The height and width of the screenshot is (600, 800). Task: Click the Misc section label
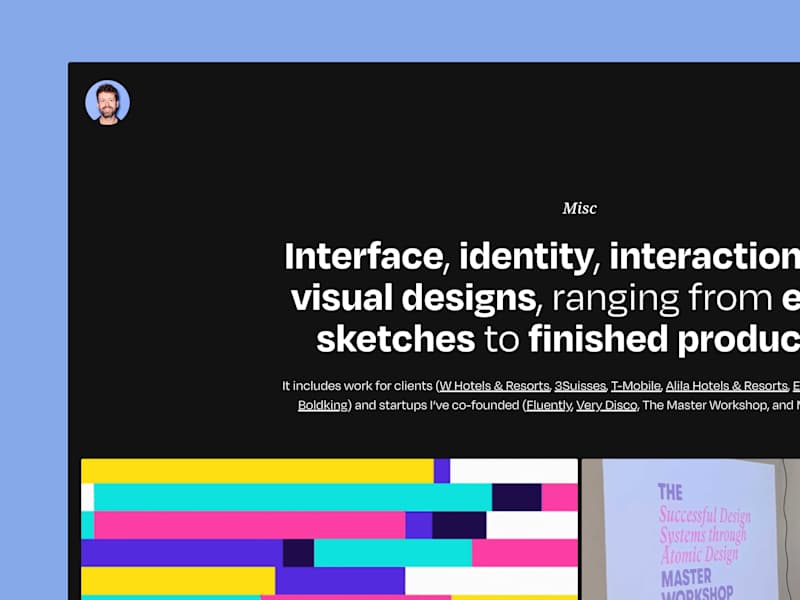580,208
